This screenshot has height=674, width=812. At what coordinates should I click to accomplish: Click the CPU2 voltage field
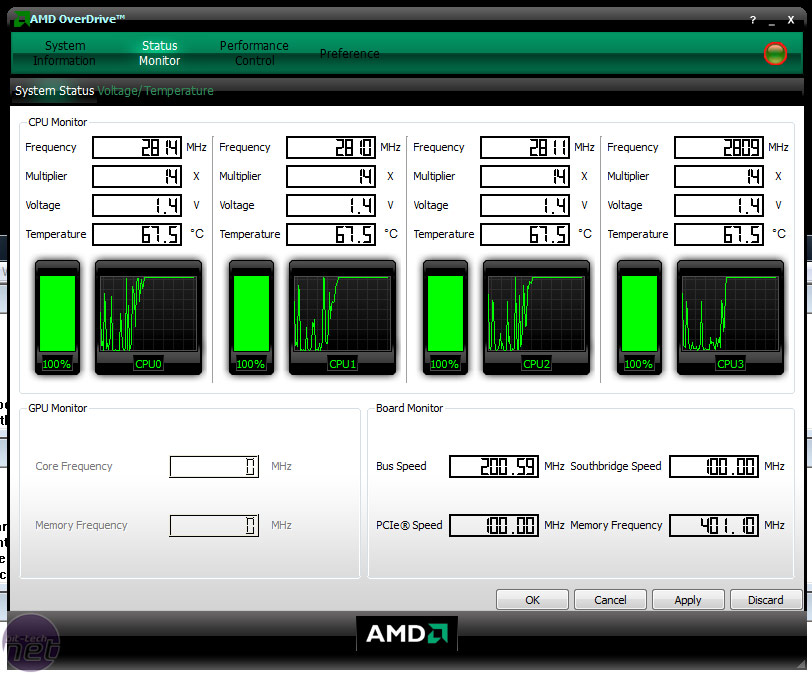pos(525,206)
